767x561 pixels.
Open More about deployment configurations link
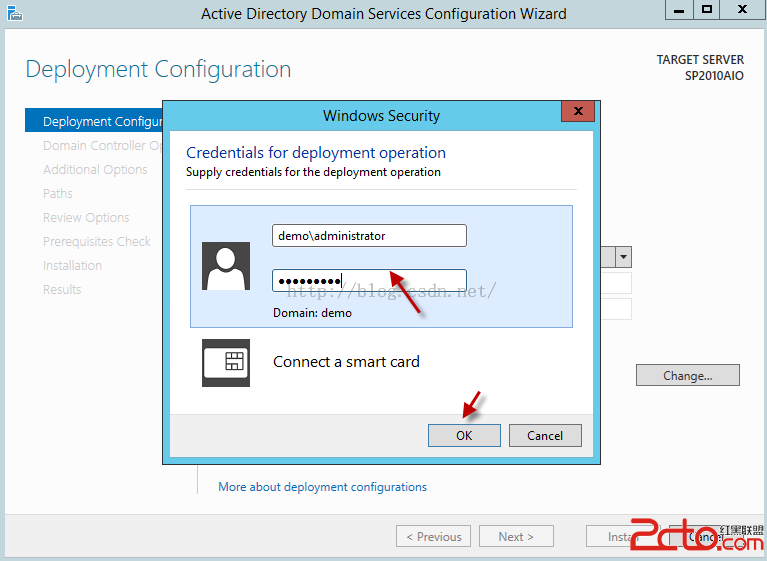pos(322,487)
